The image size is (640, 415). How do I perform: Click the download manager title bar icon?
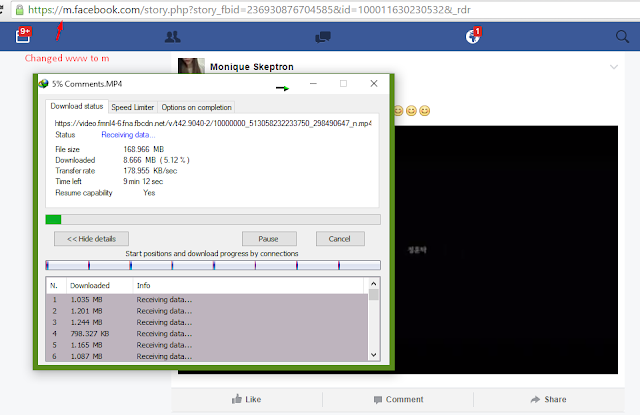click(43, 84)
